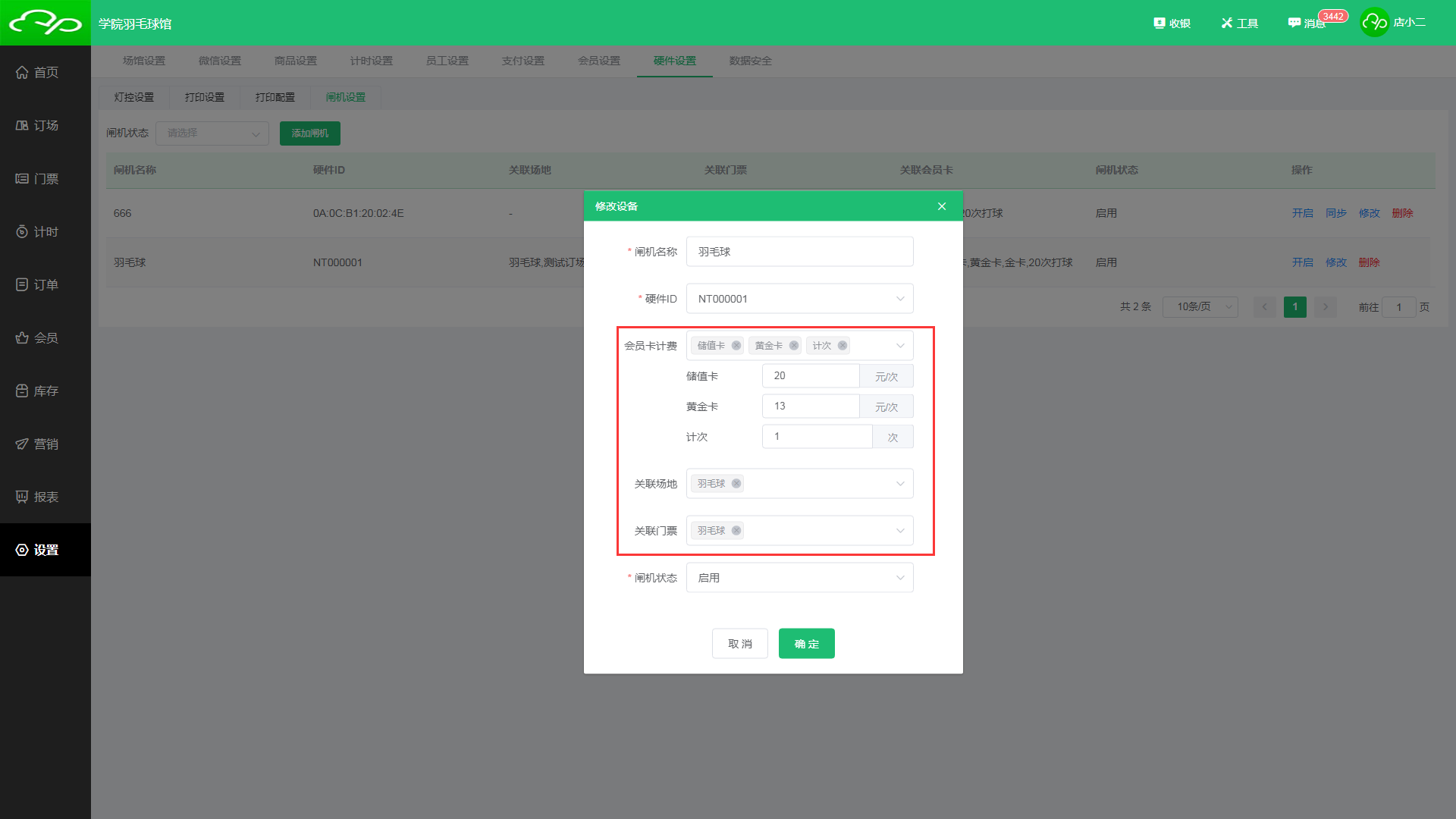Viewport: 1456px width, 819px height.
Task: Click the 取消 cancel button
Action: (x=739, y=644)
